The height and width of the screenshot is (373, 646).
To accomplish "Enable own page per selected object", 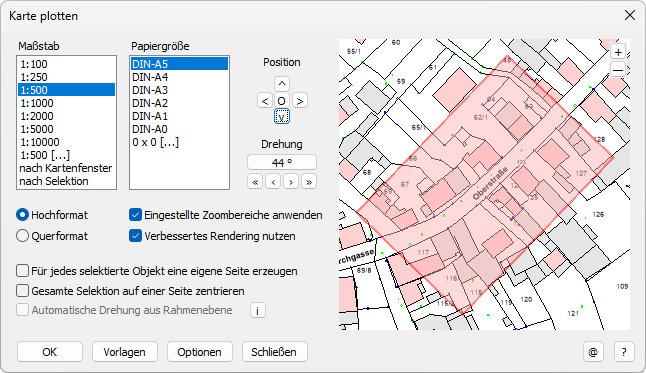I will (157, 271).
